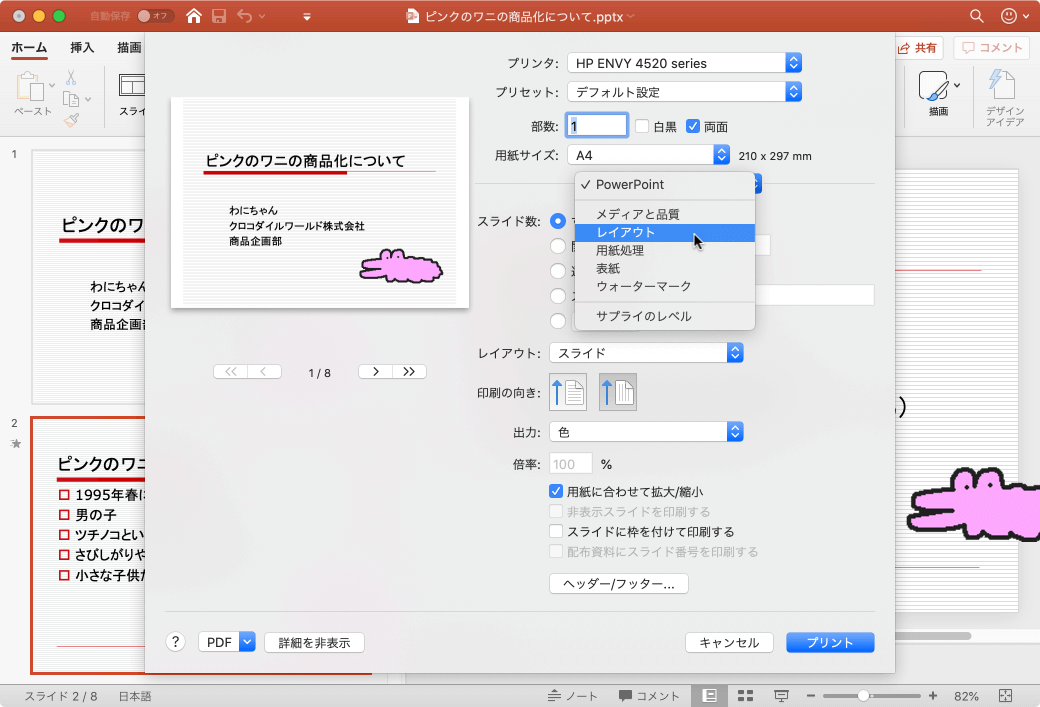Switch to slide sorter view icon
This screenshot has height=707, width=1040.
click(745, 695)
